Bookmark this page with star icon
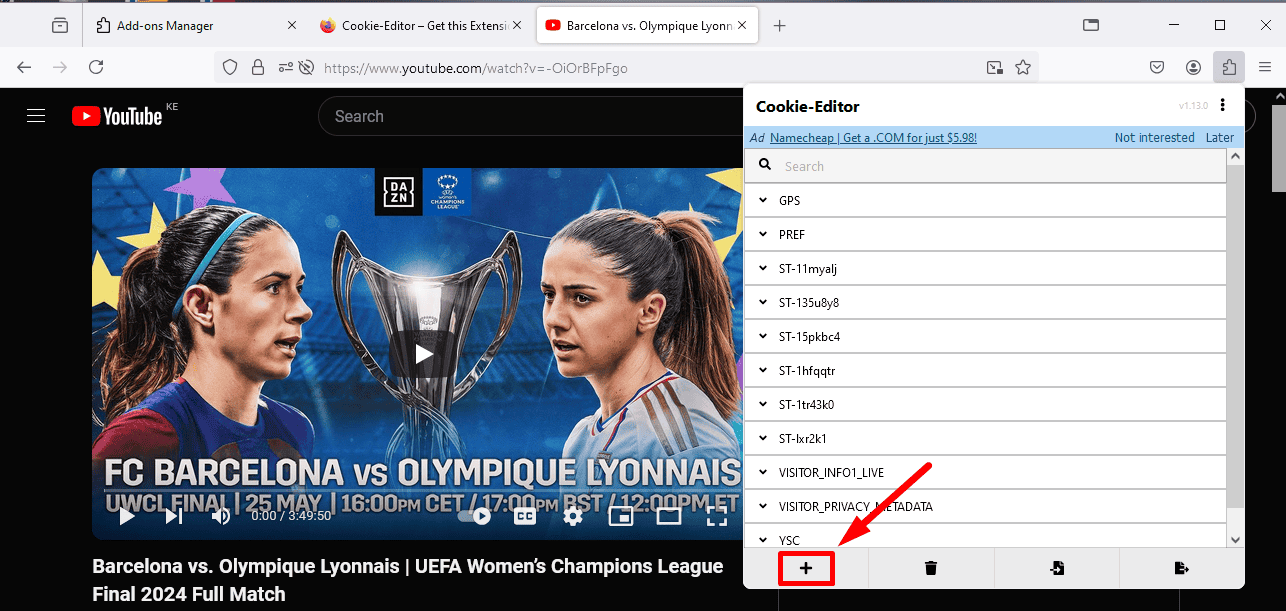Screen dimensions: 1286x611 tap(1023, 68)
